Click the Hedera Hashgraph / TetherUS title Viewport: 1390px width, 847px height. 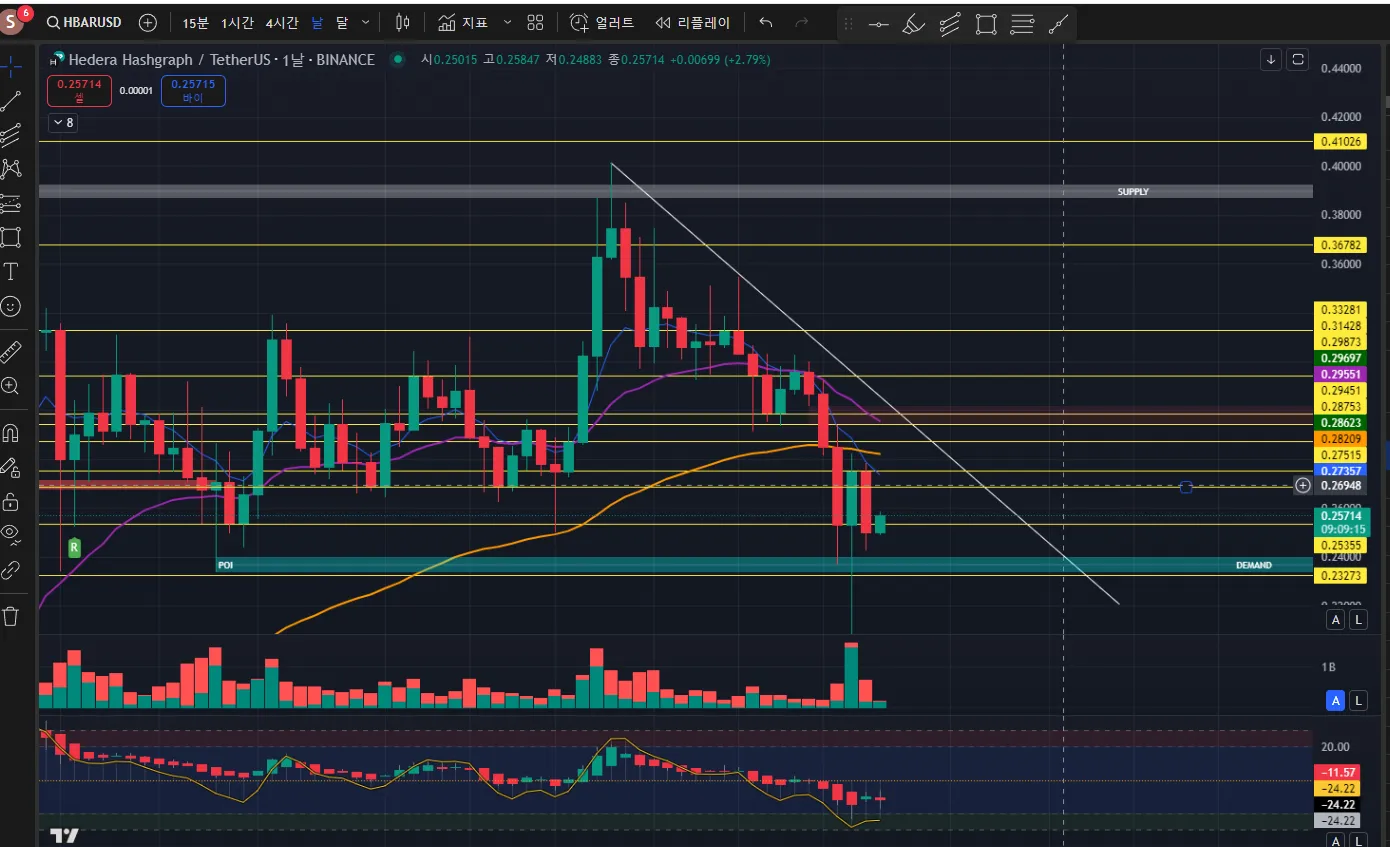(x=221, y=60)
